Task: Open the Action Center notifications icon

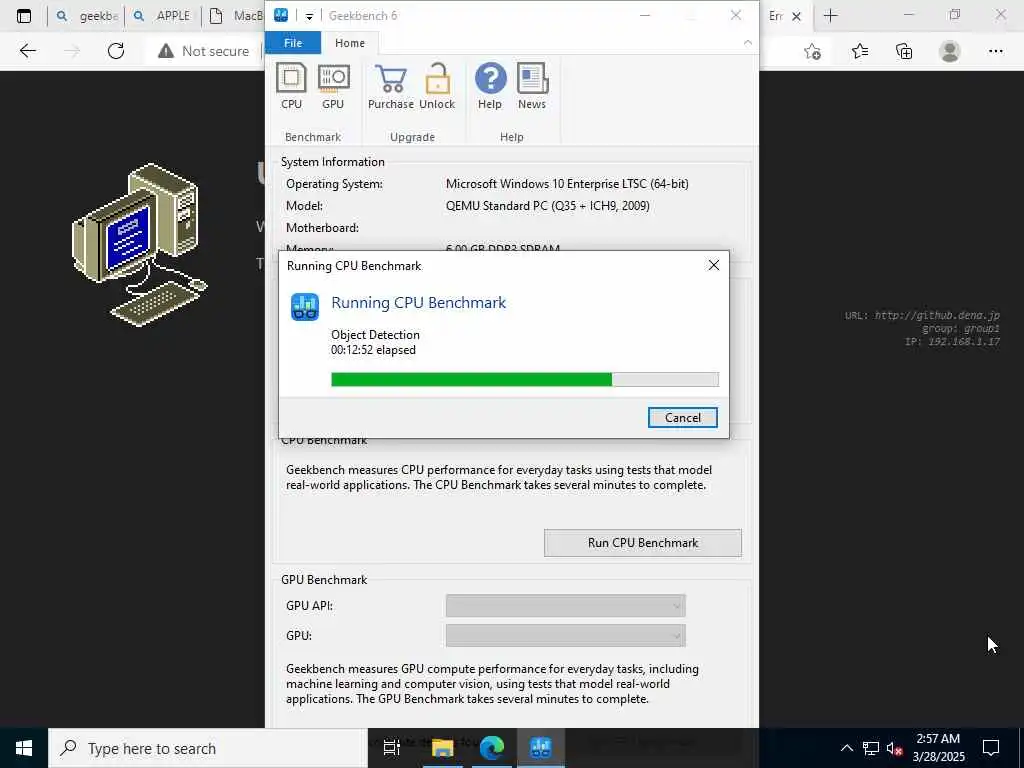Action: 991,748
